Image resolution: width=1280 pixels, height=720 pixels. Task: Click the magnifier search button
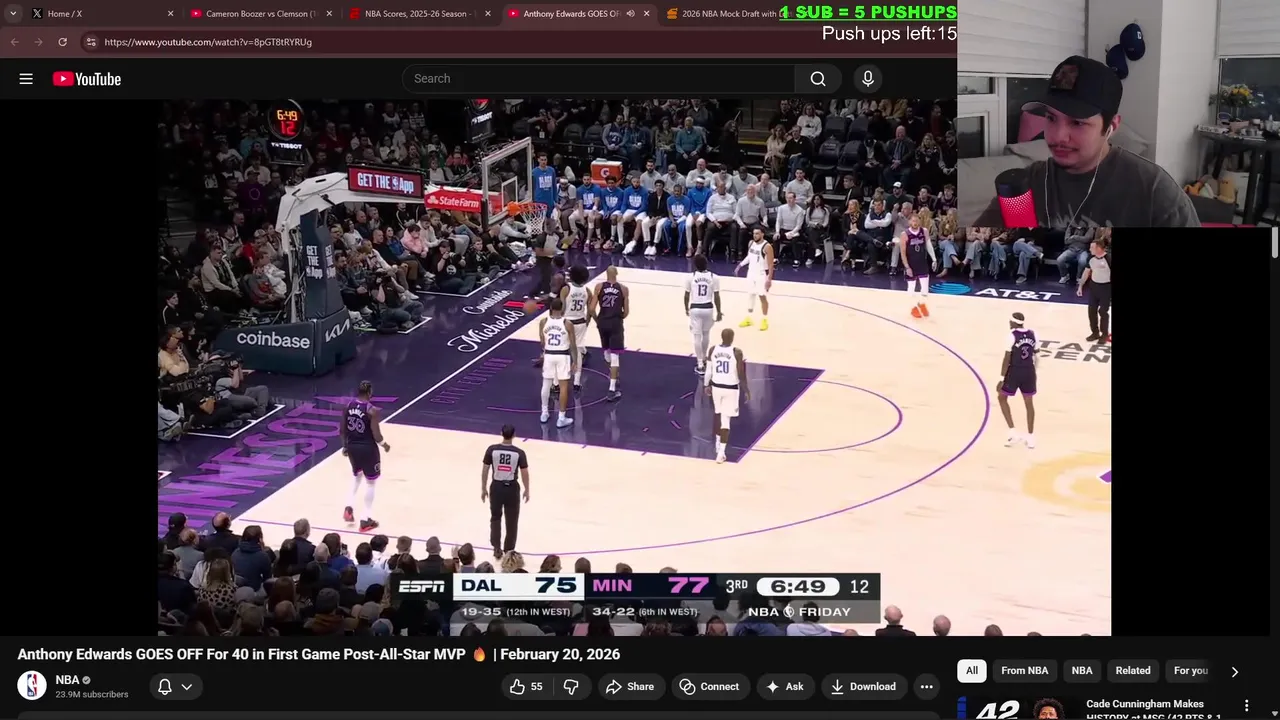pos(818,78)
